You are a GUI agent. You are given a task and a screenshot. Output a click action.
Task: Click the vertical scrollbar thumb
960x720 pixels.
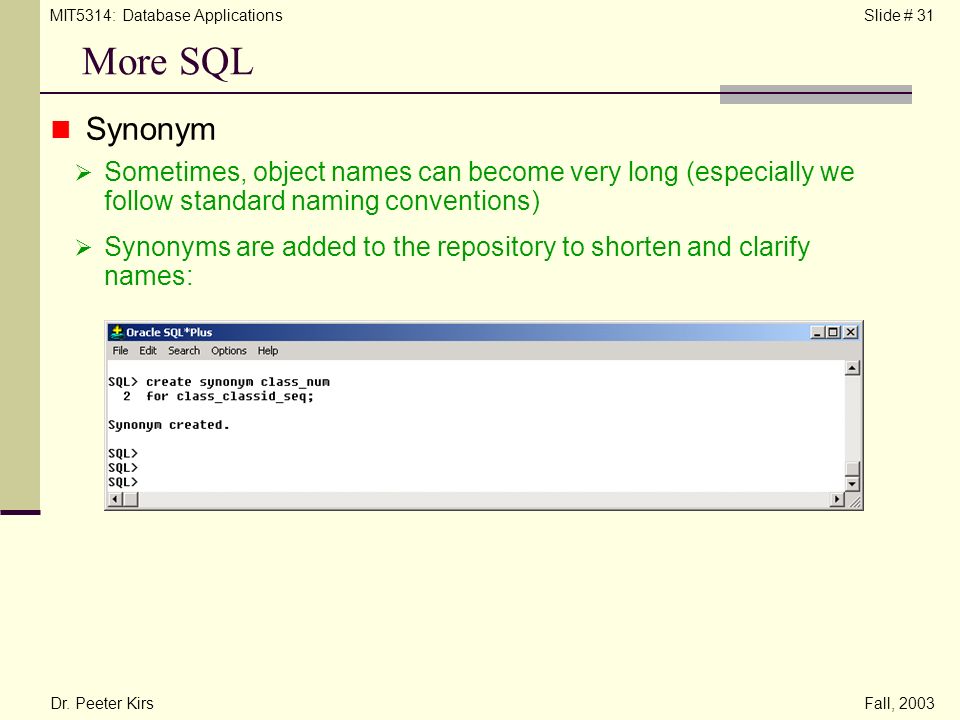pos(852,469)
